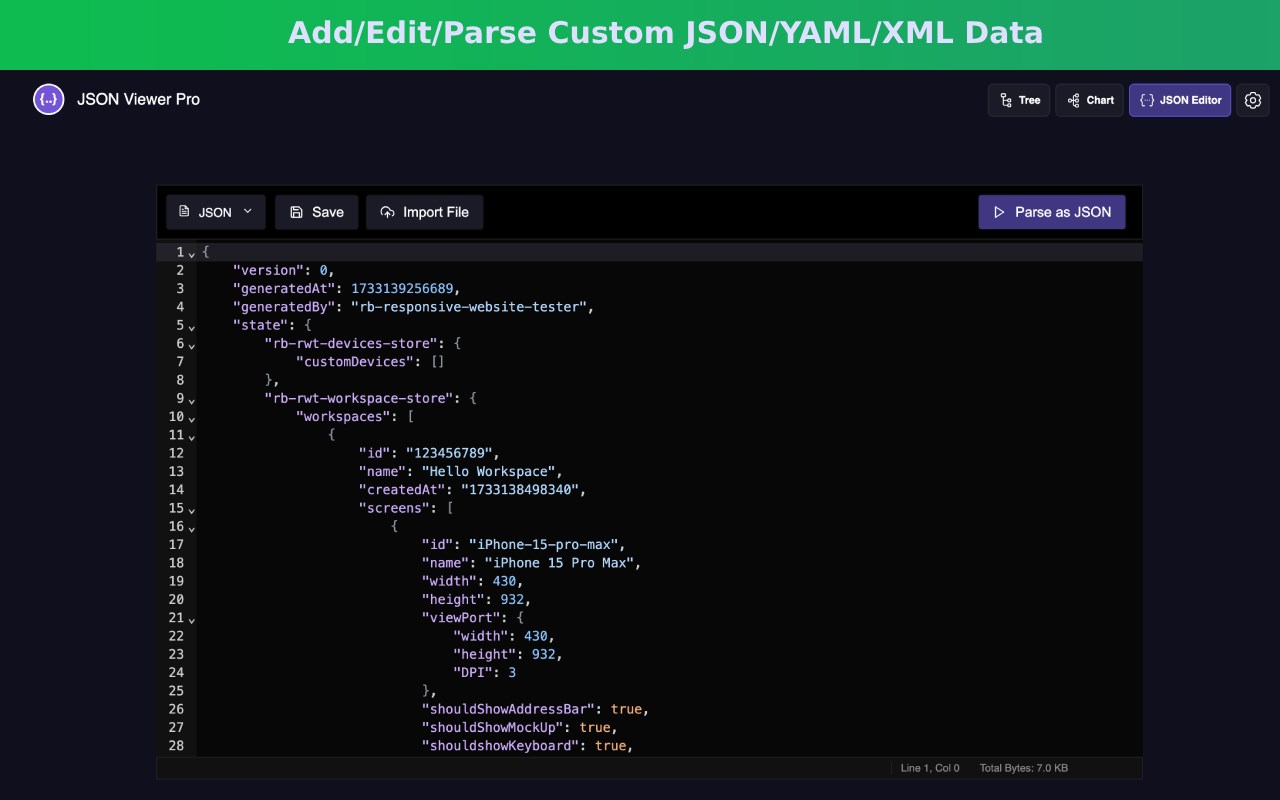Open settings via the gear icon
This screenshot has height=800, width=1280.
(x=1253, y=100)
